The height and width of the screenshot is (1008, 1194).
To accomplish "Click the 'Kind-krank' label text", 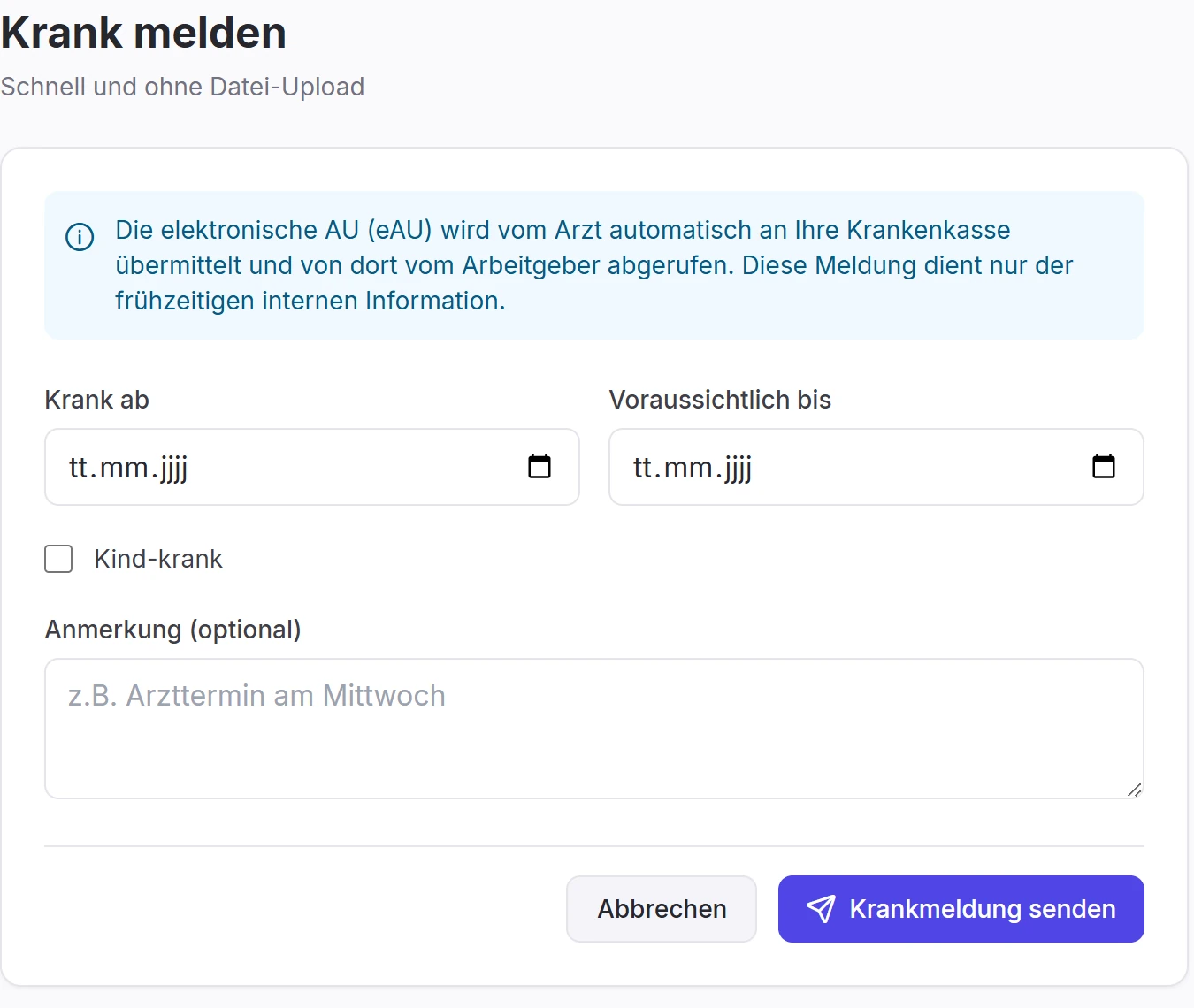I will click(x=158, y=559).
